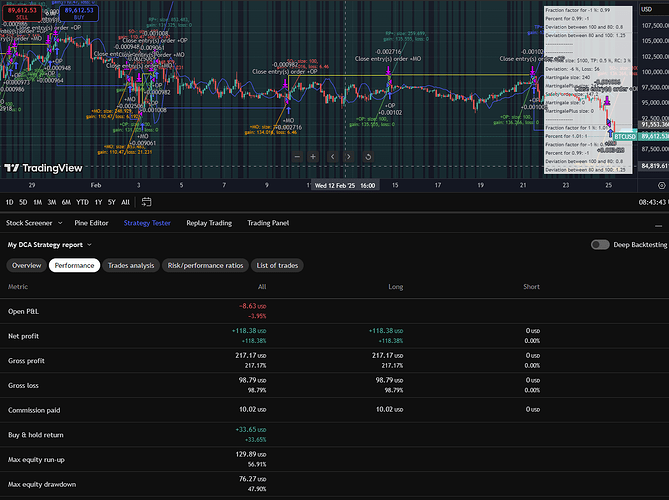This screenshot has height=500, width=669.
Task: Click the Metric column header
Action: (x=18, y=287)
